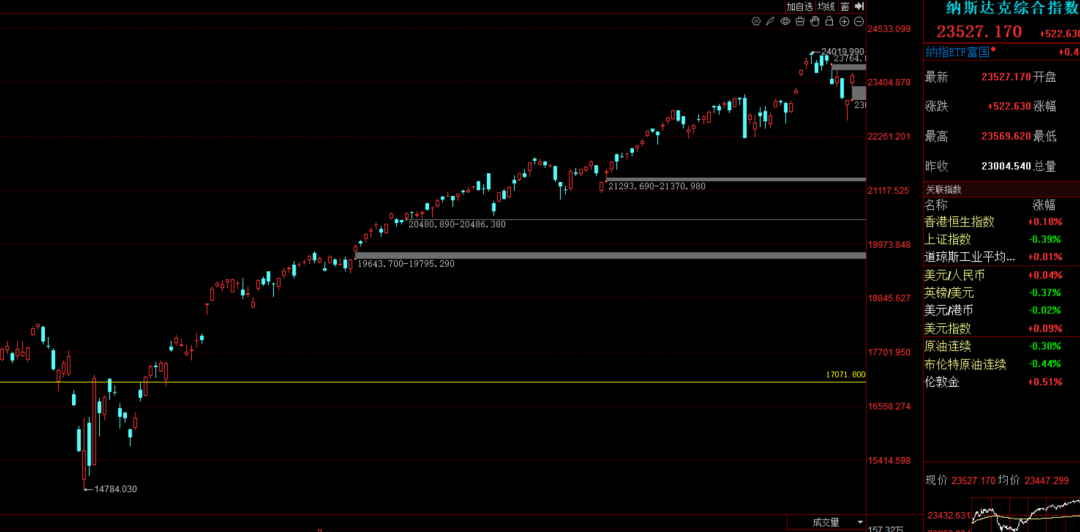Collapse the side panel with arrow icon
Image resolution: width=1080 pixels, height=532 pixels.
[x=859, y=6]
